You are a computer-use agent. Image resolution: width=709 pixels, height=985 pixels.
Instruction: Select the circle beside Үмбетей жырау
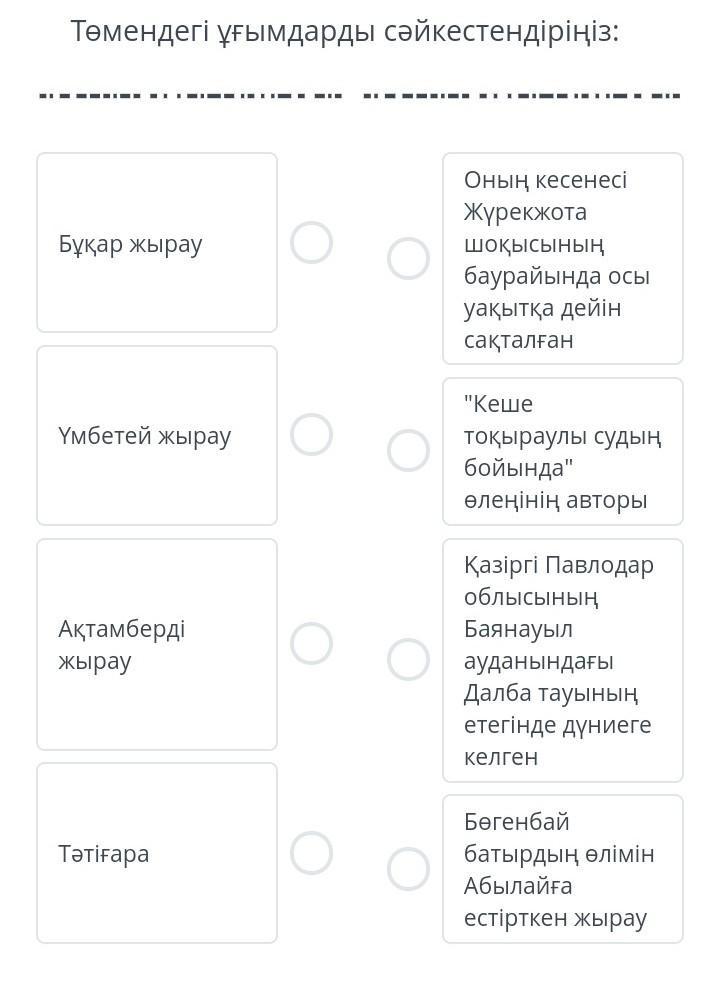pyautogui.click(x=311, y=435)
